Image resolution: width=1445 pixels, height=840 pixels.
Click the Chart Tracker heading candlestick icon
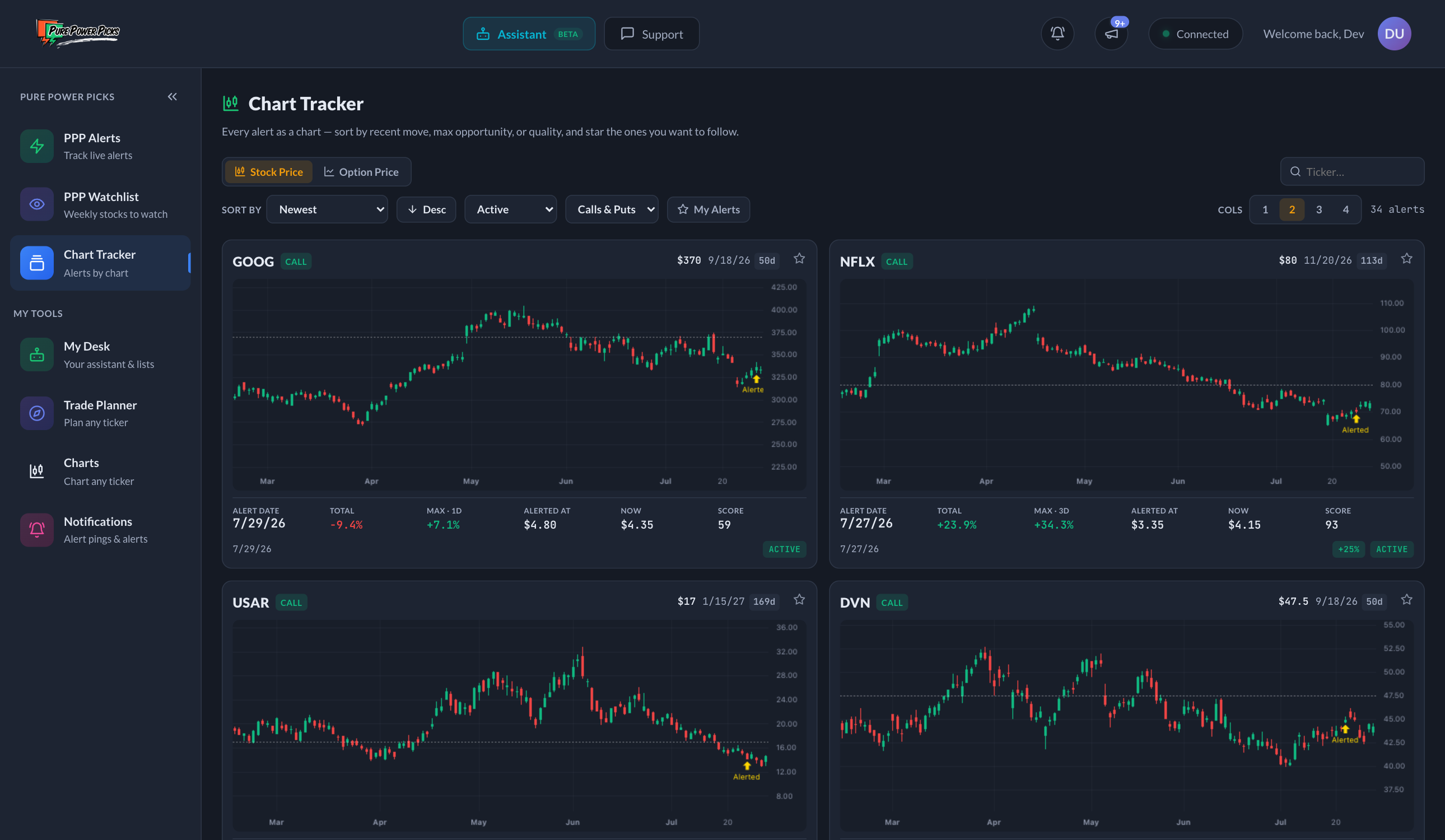pos(231,103)
